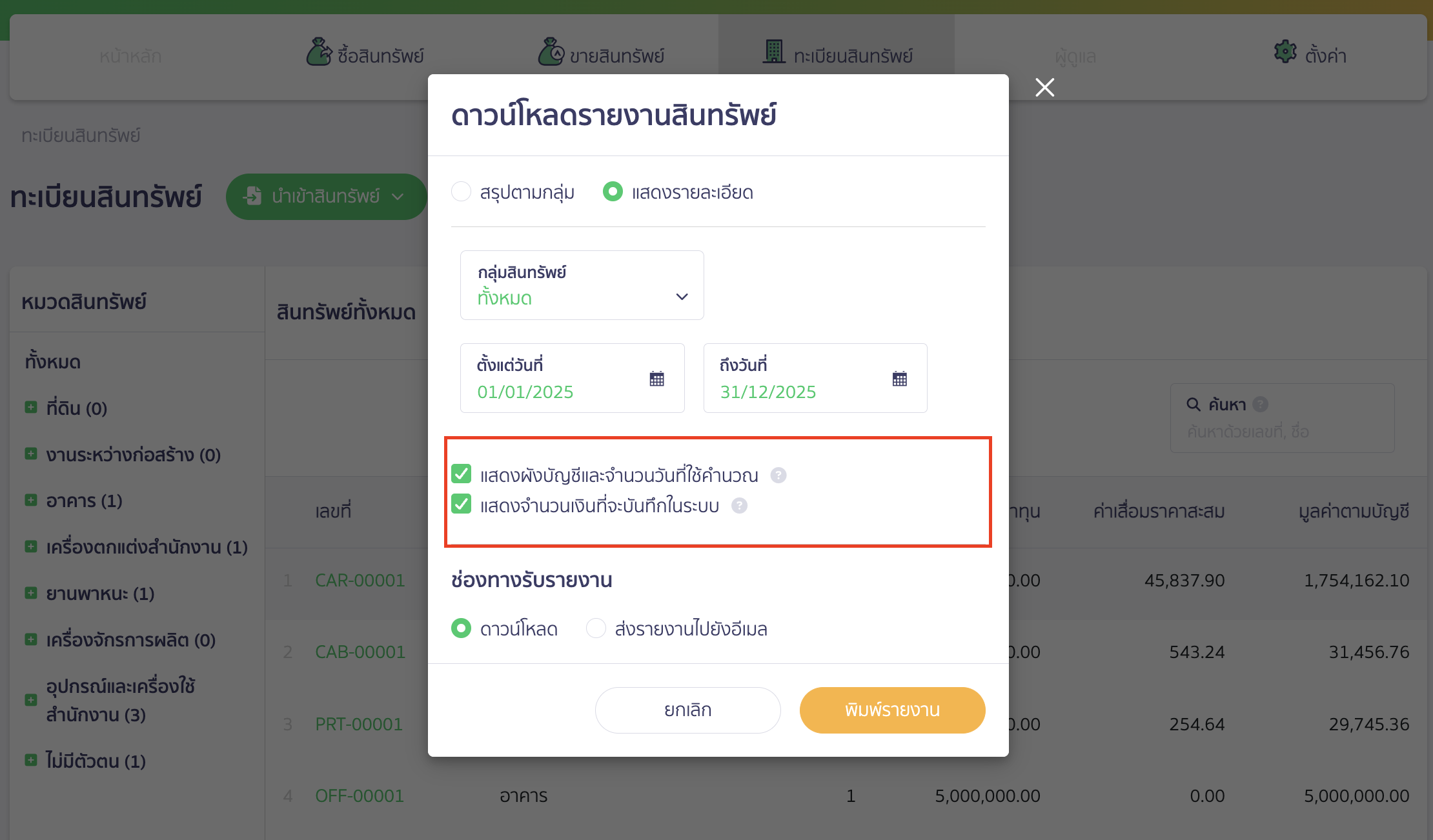The image size is (1433, 840).
Task: Open calendar picker for ตั้งแต่วันที่ field
Action: (656, 378)
